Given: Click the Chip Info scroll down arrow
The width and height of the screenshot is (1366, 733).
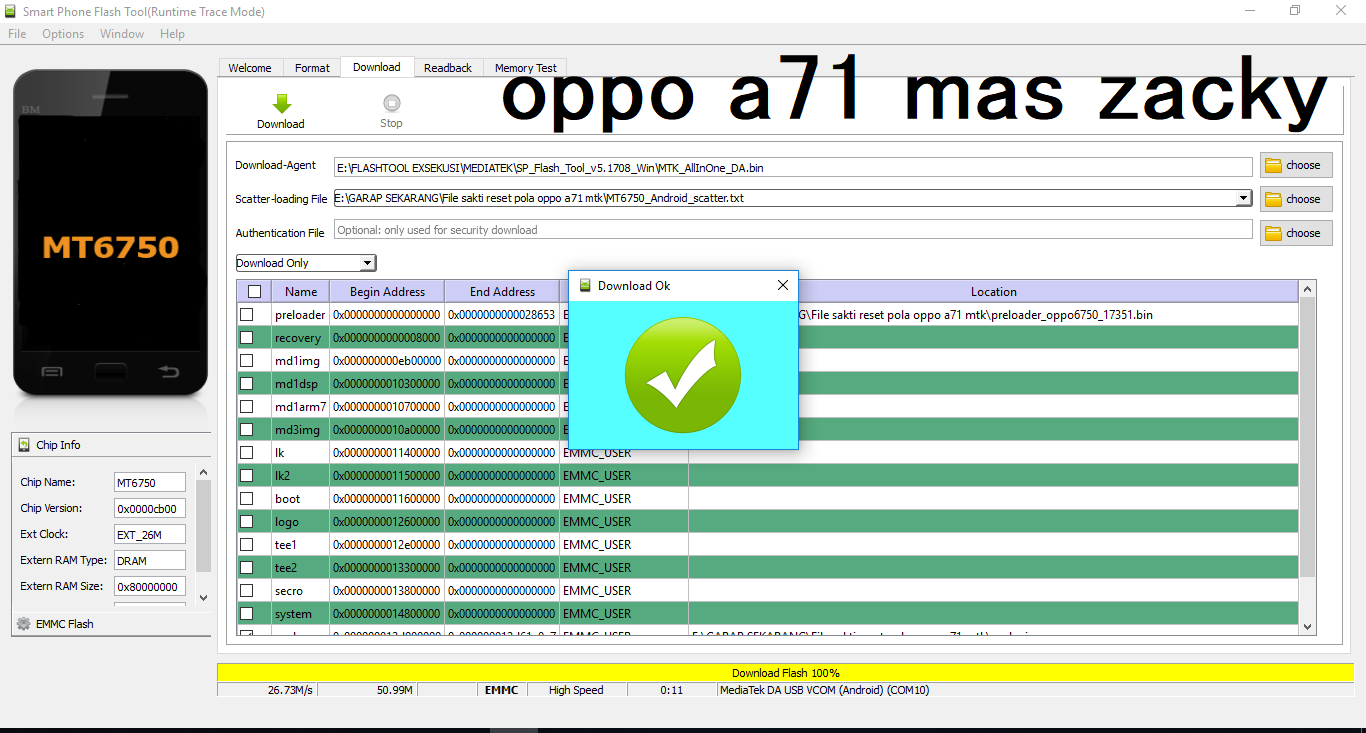Looking at the screenshot, I should 204,598.
